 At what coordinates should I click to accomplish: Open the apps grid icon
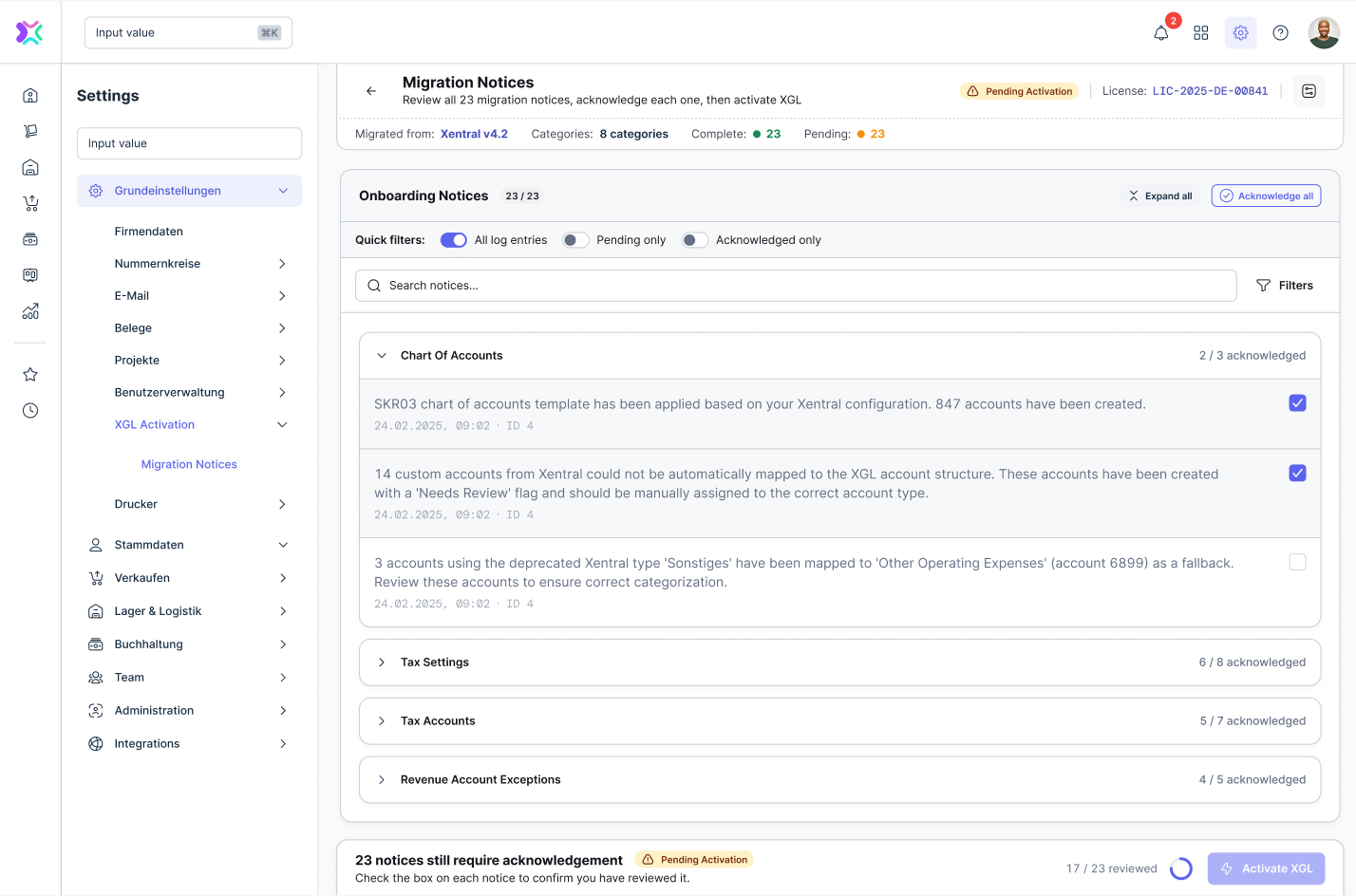pyautogui.click(x=1200, y=33)
